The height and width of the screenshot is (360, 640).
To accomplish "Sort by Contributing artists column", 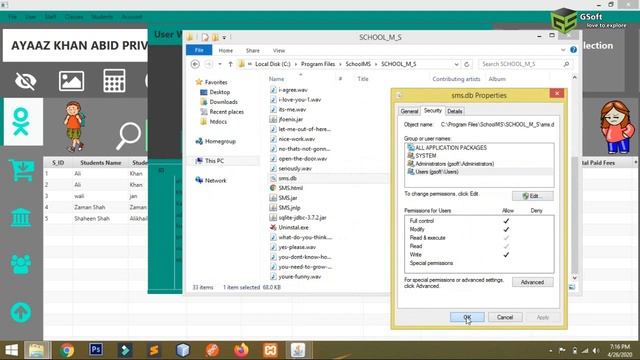I will tap(456, 79).
